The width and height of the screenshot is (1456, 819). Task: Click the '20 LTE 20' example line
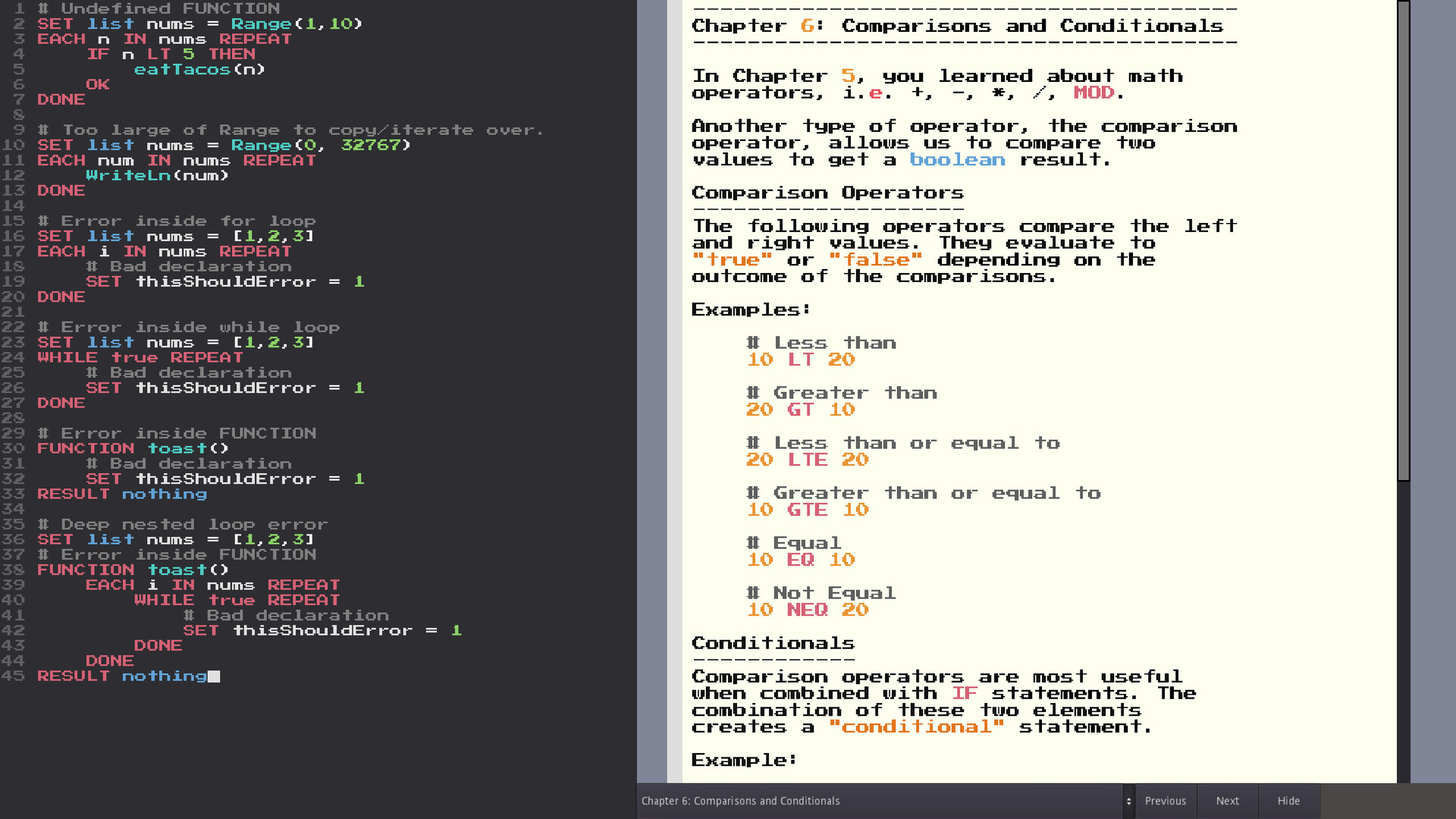point(808,460)
